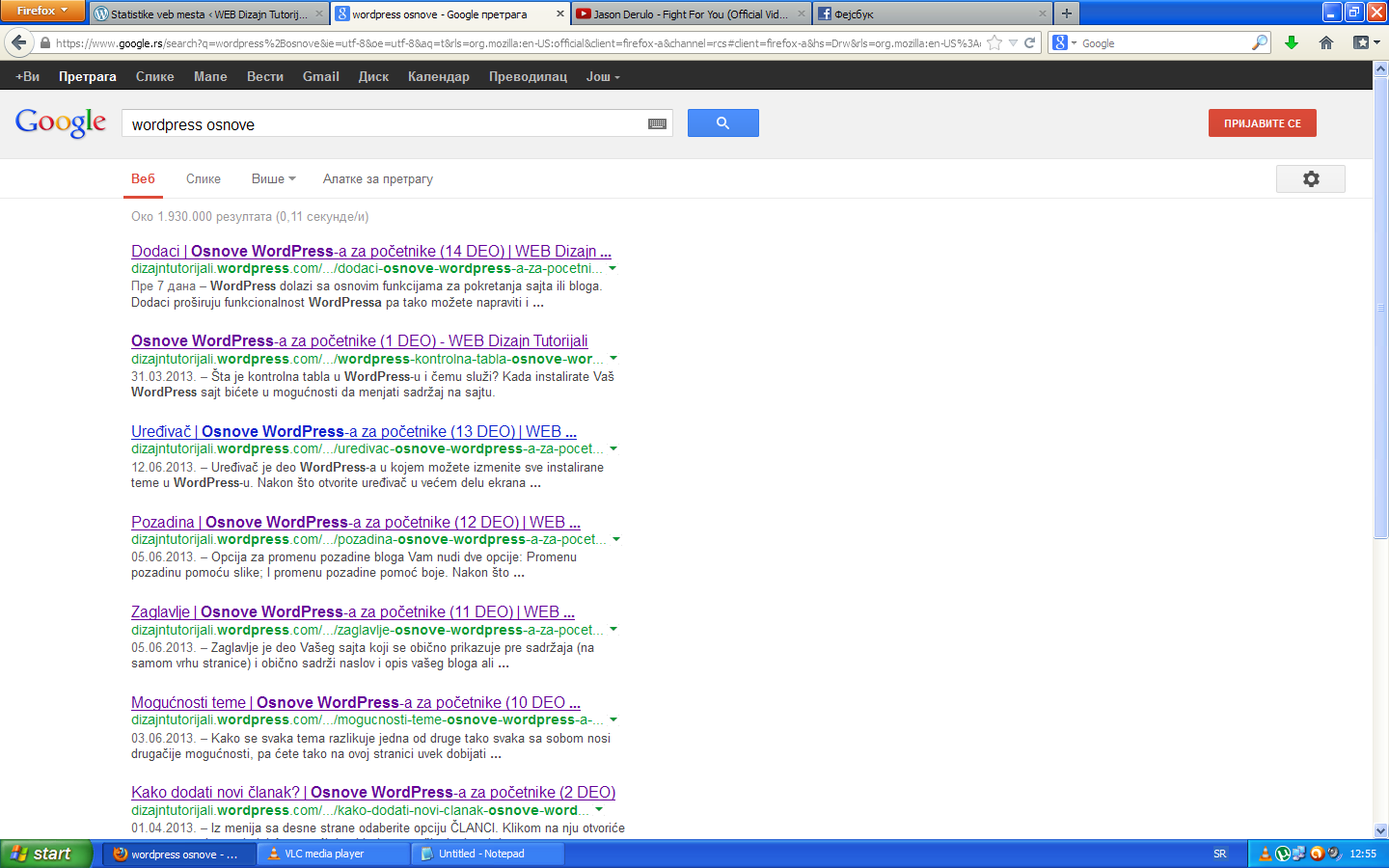Screen dimensions: 1389x868
Task: Click +Ви in the Google bar
Action: coord(28,76)
